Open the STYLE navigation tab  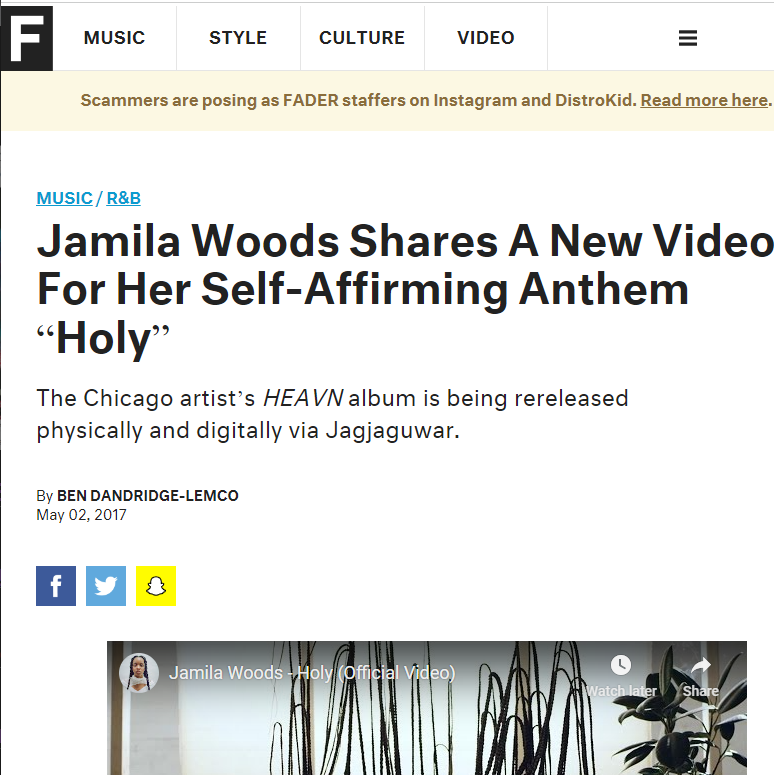click(238, 38)
